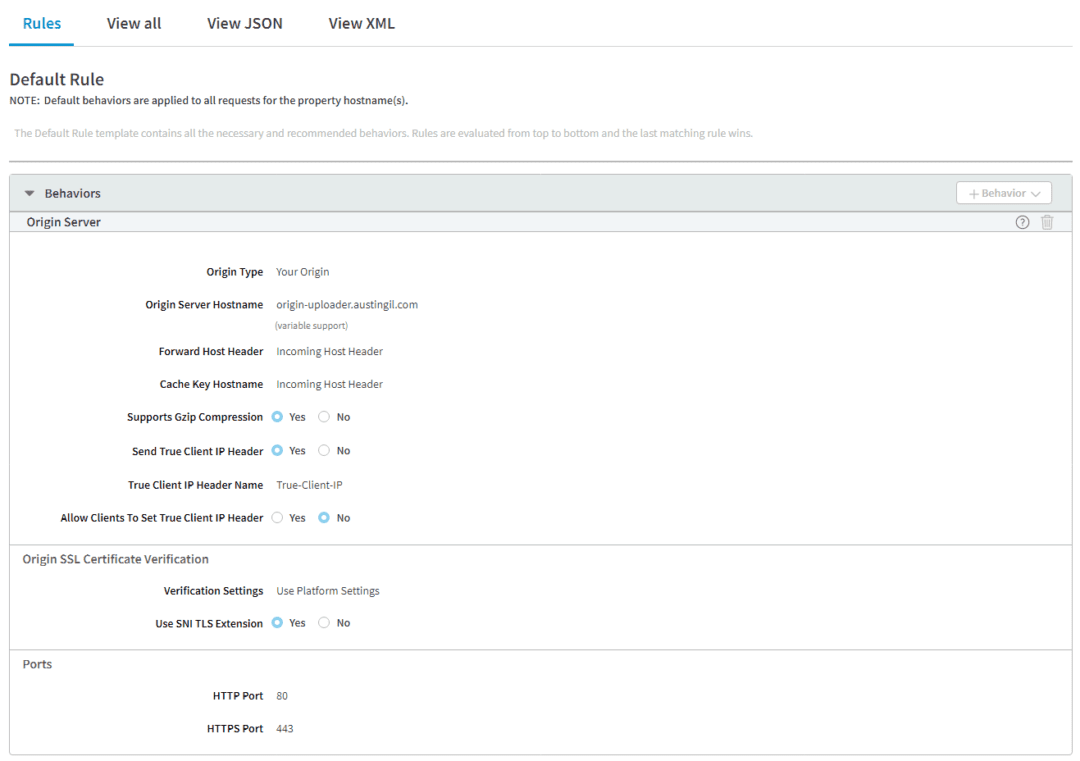Image resolution: width=1080 pixels, height=761 pixels.
Task: Switch to the View XML tab
Action: click(x=361, y=23)
